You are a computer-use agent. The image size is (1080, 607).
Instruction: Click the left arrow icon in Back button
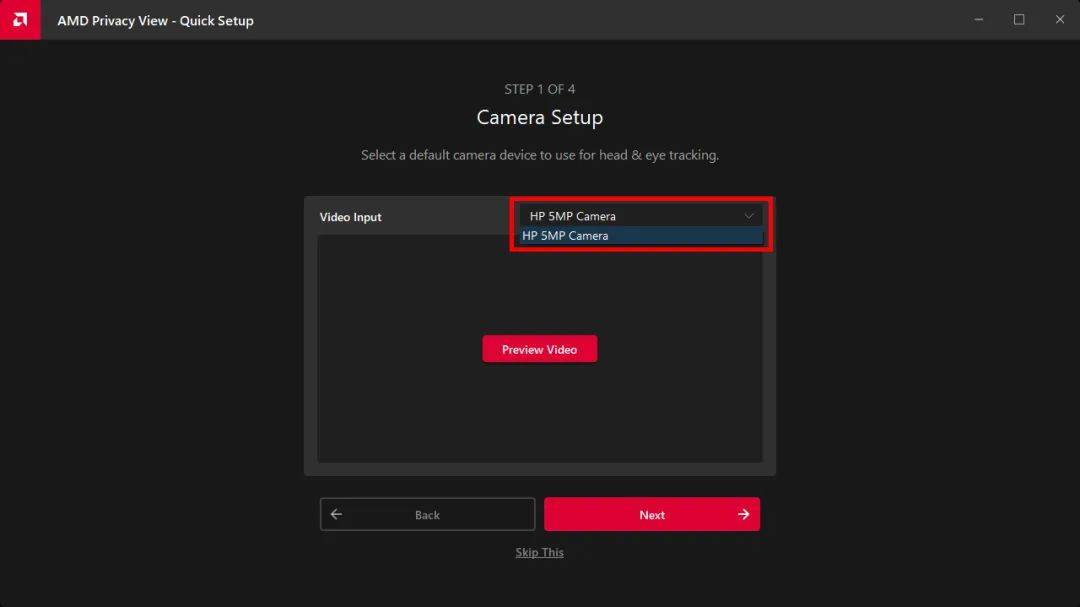pyautogui.click(x=337, y=514)
